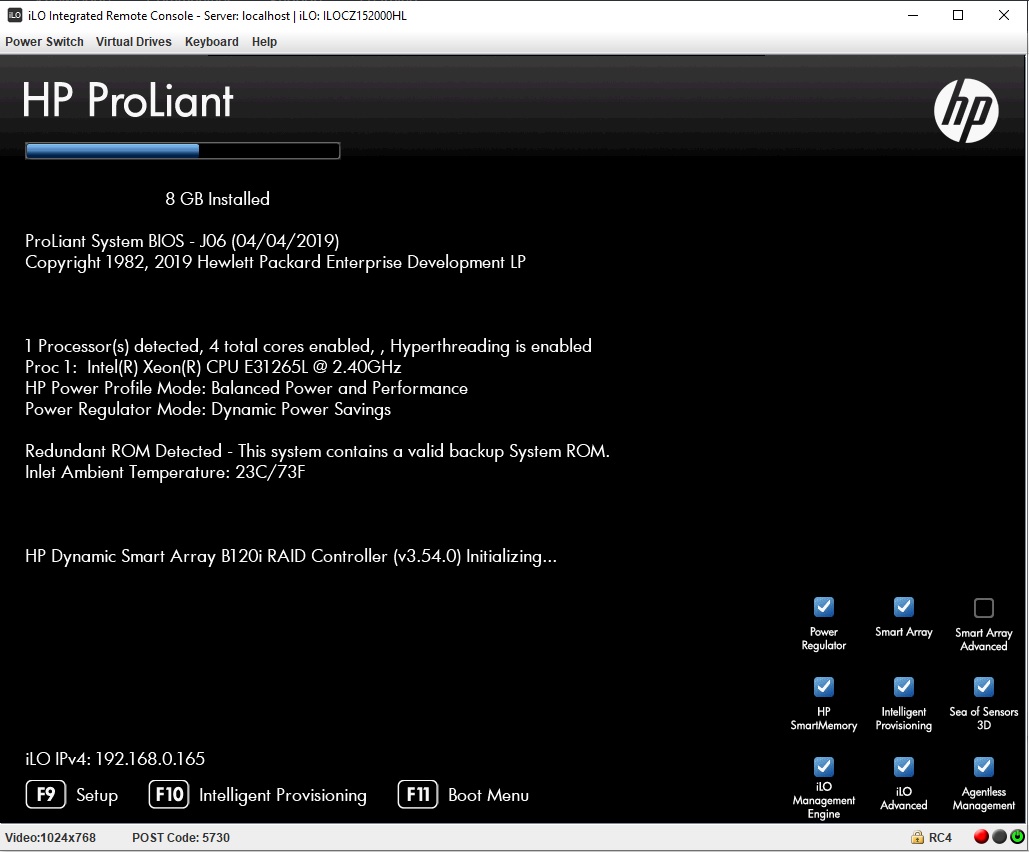Click the HP logo icon
The image size is (1029, 852).
tap(965, 110)
